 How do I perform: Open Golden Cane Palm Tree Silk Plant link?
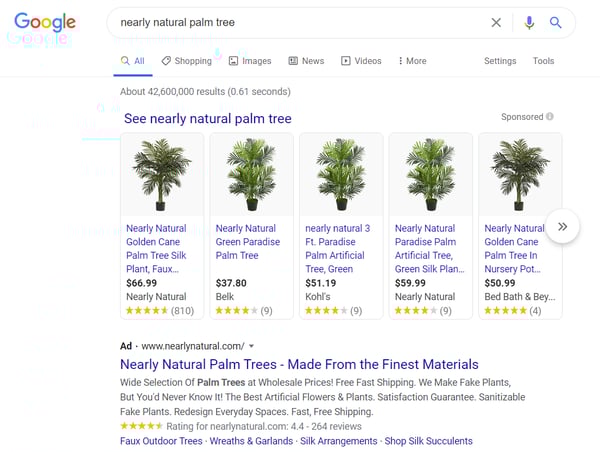[156, 249]
